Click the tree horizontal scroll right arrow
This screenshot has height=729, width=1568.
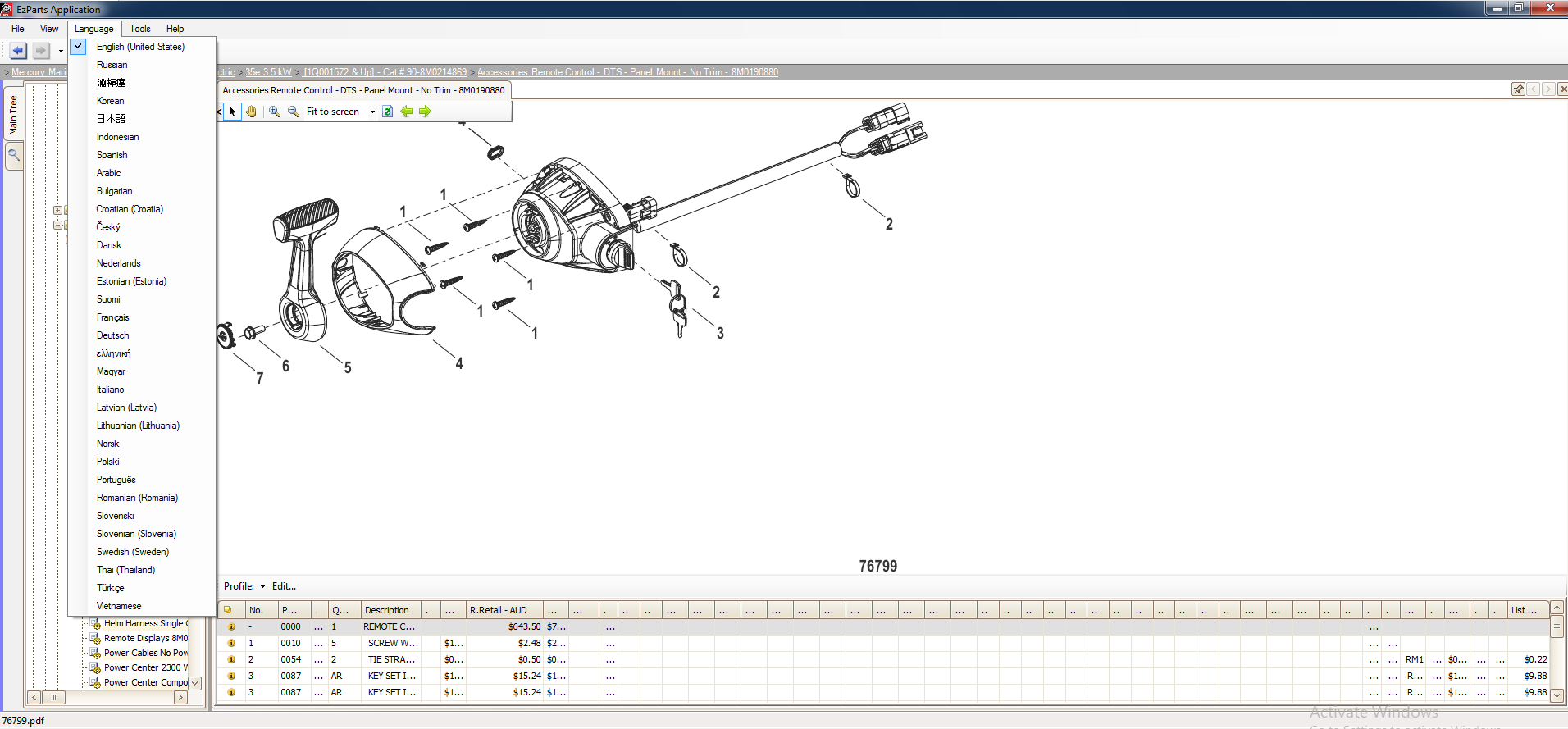(180, 698)
